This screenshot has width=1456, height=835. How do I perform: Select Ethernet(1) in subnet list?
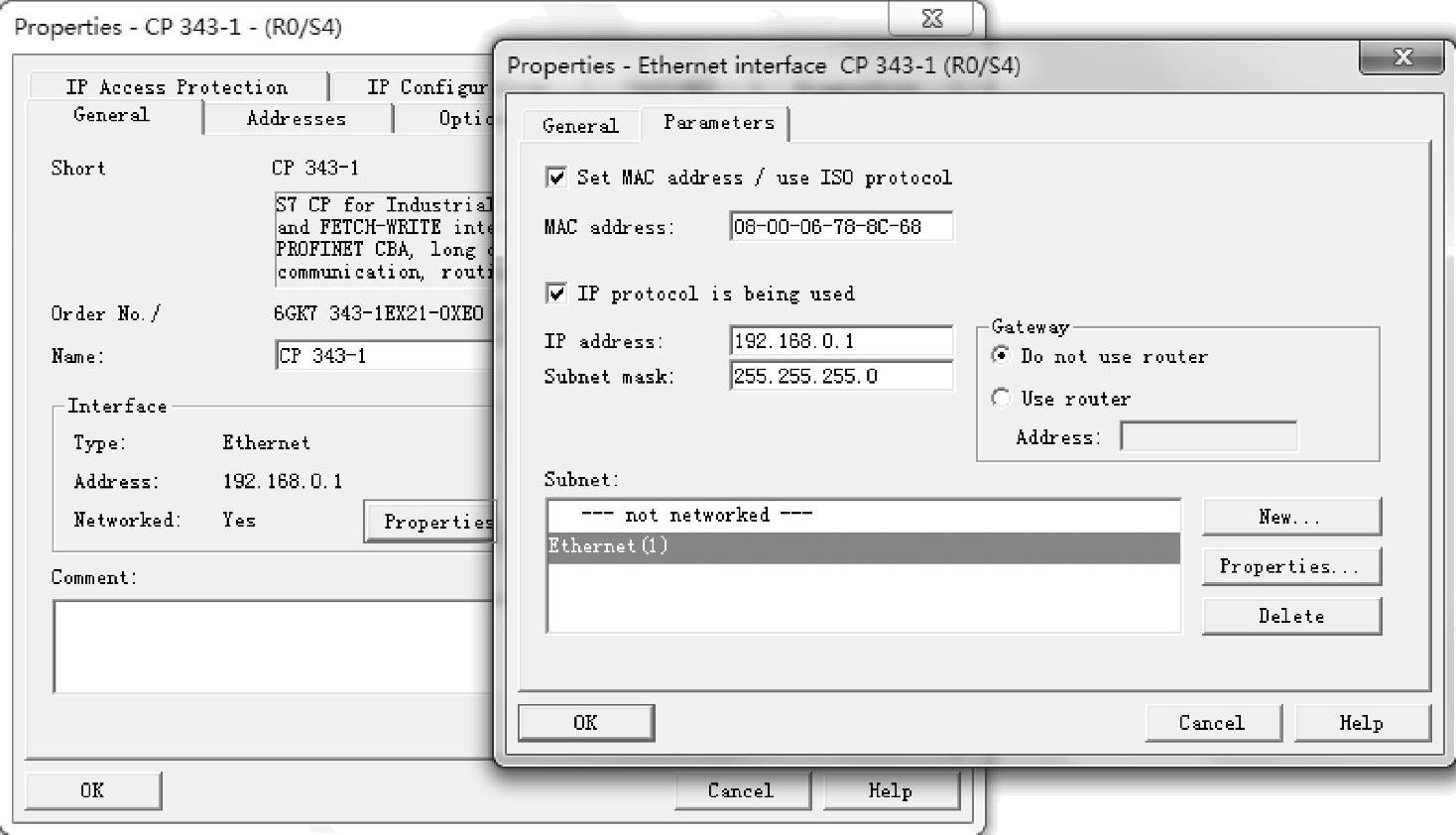863,547
